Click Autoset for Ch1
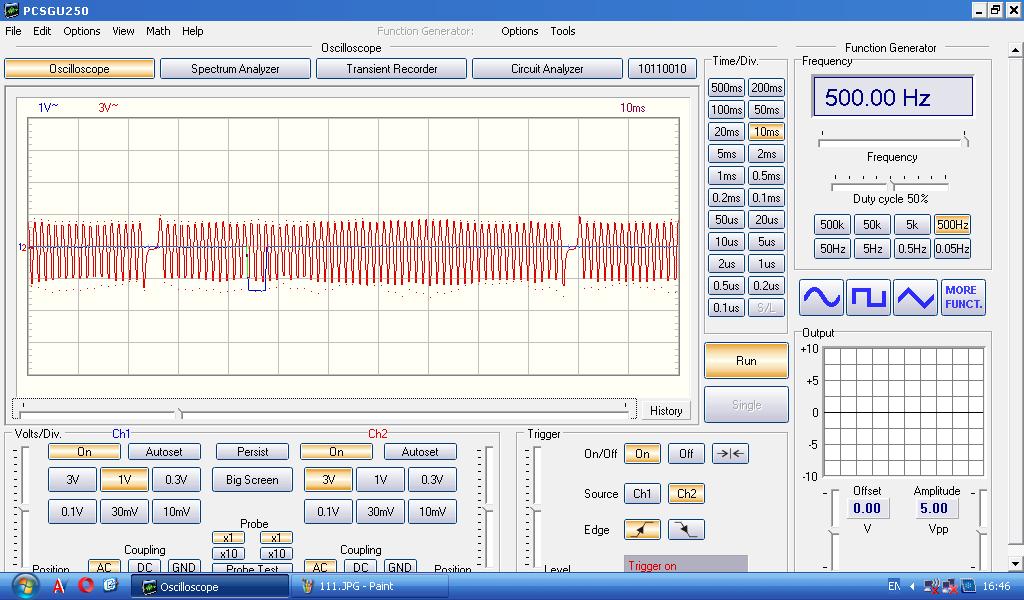The image size is (1024, 600). 164,452
